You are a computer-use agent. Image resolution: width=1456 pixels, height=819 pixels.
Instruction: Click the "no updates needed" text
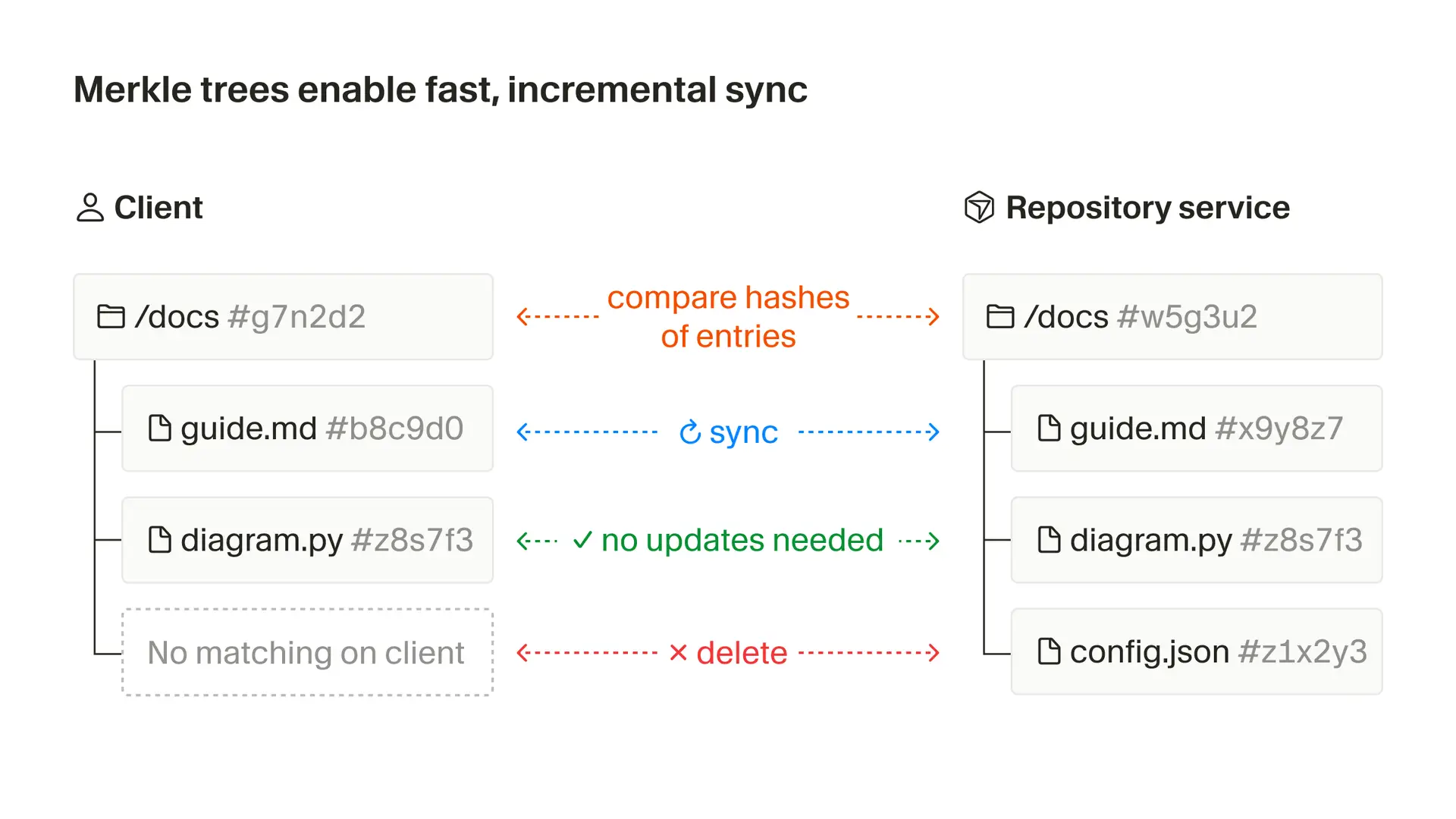point(742,541)
